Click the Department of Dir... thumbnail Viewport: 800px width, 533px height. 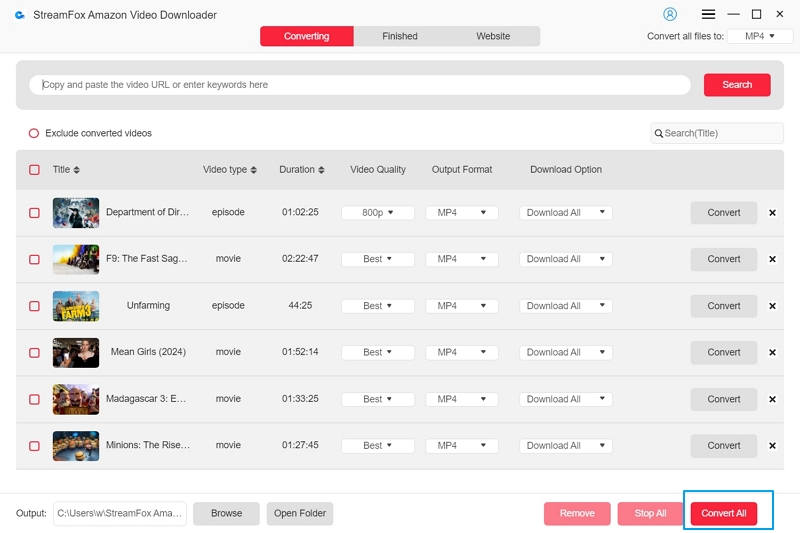76,213
